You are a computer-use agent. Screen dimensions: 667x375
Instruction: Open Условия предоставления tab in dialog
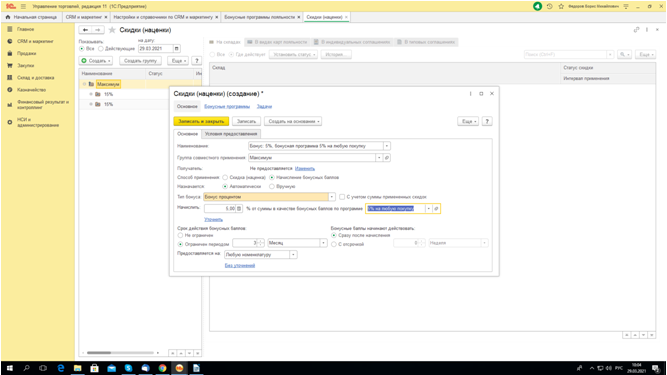pos(231,134)
